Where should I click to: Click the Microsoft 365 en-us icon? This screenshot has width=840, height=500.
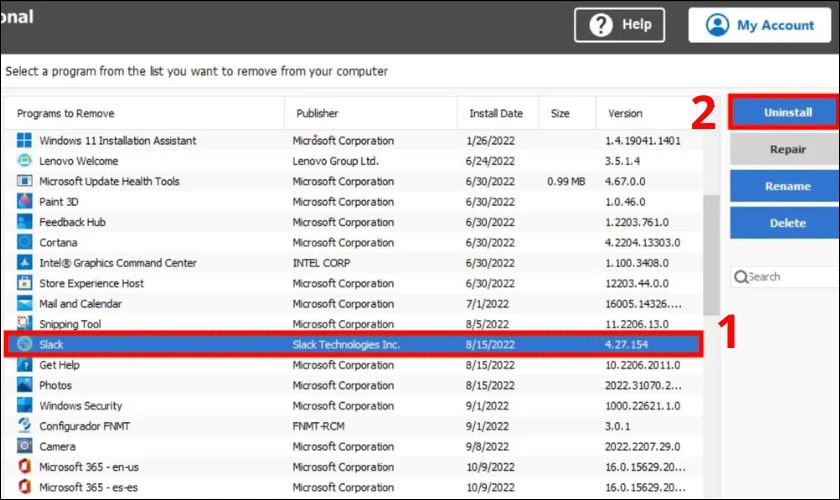coord(24,467)
